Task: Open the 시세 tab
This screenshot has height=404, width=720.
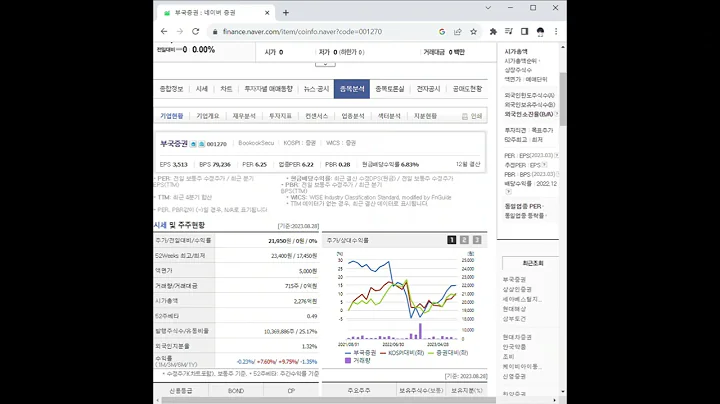Action: point(202,89)
